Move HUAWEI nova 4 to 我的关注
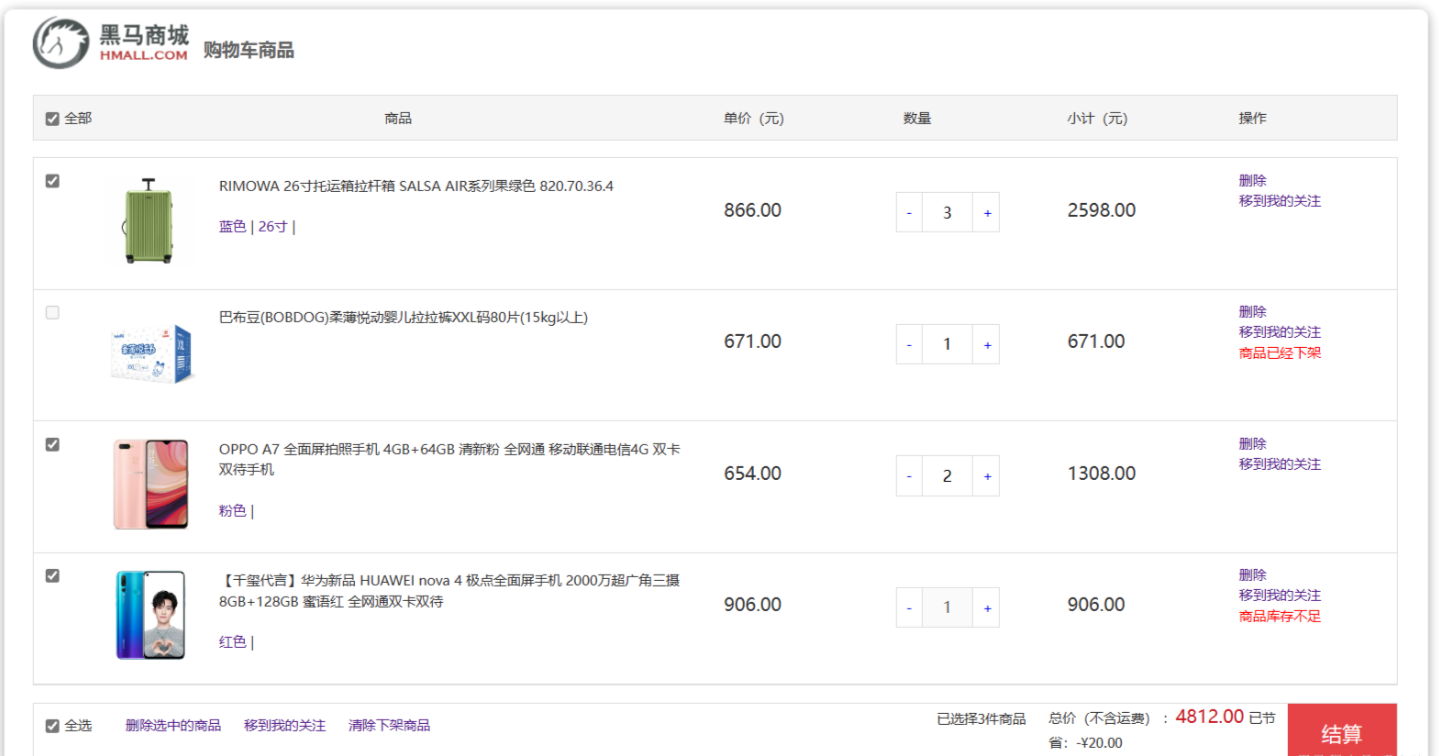The height and width of the screenshot is (756, 1439). [x=1279, y=595]
